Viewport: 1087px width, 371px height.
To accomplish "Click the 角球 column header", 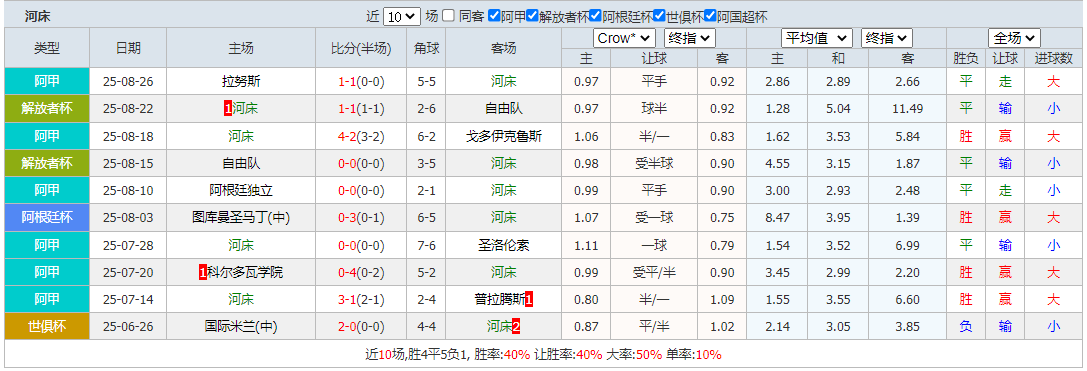I will pos(426,48).
